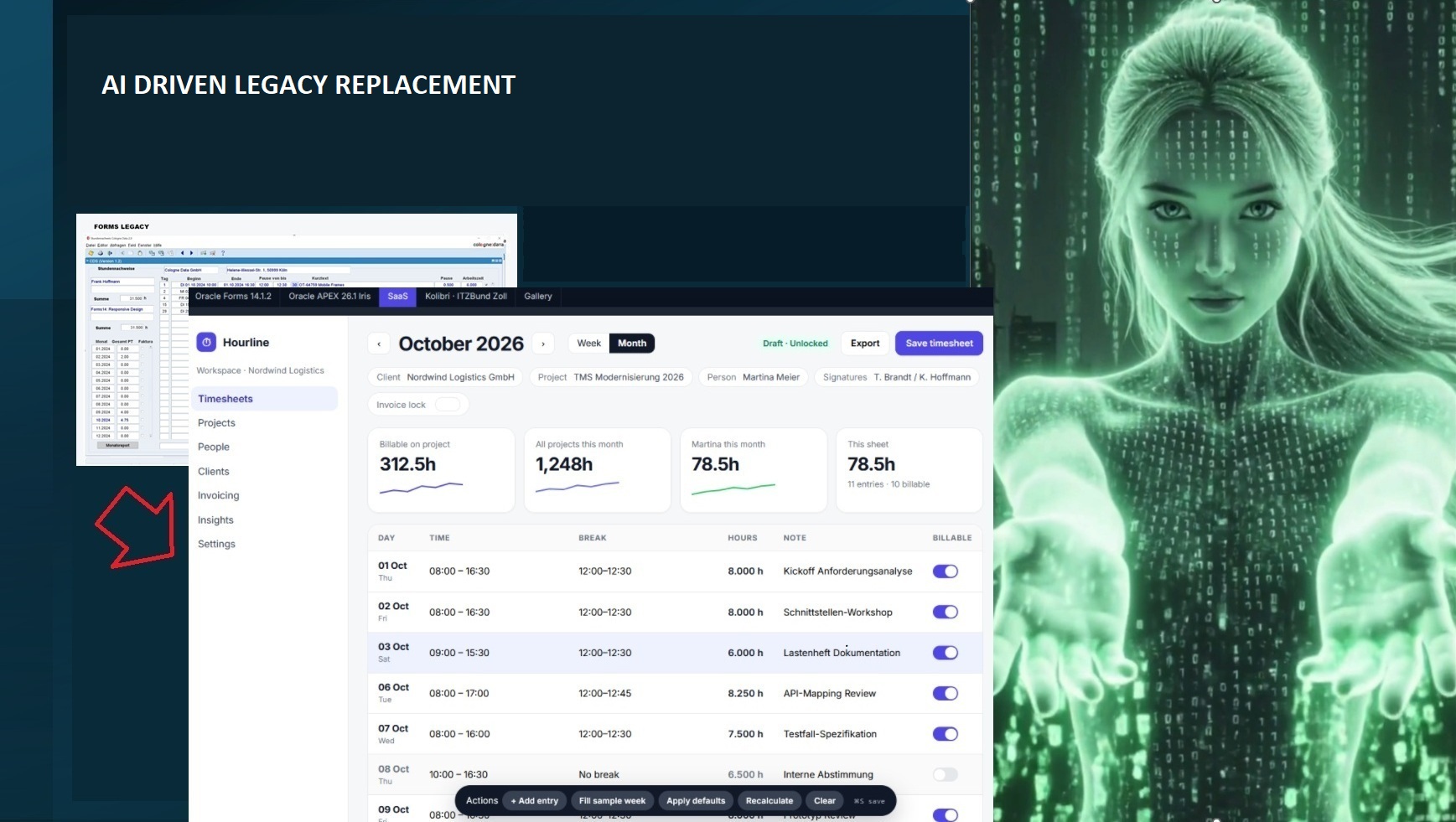Click the Fill sample week action
Screen dimensions: 1456x822
click(612, 801)
